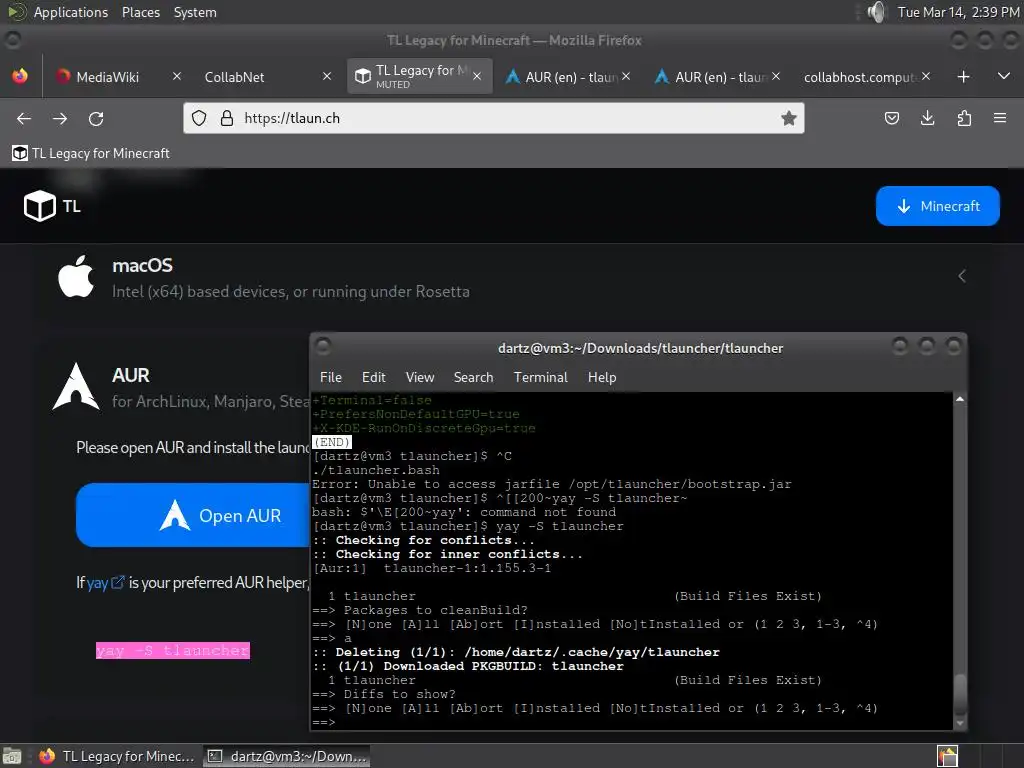Open the Pocket save icon
The width and height of the screenshot is (1024, 768).
tap(891, 118)
